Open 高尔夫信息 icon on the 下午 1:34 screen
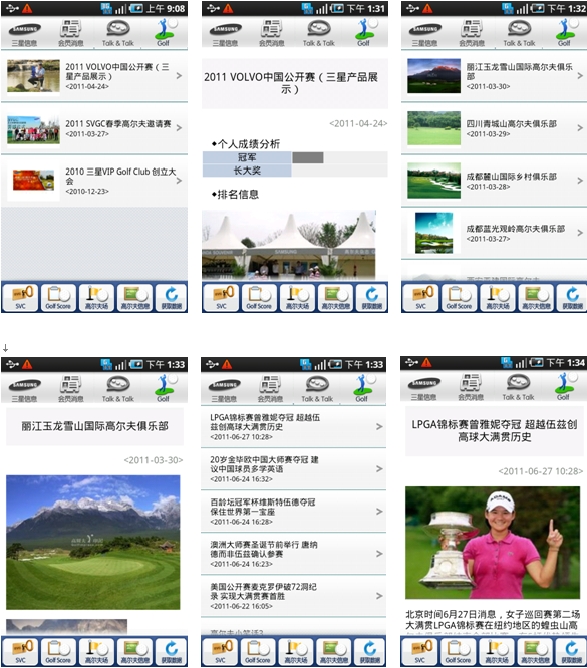The width and height of the screenshot is (587, 668). [535, 652]
